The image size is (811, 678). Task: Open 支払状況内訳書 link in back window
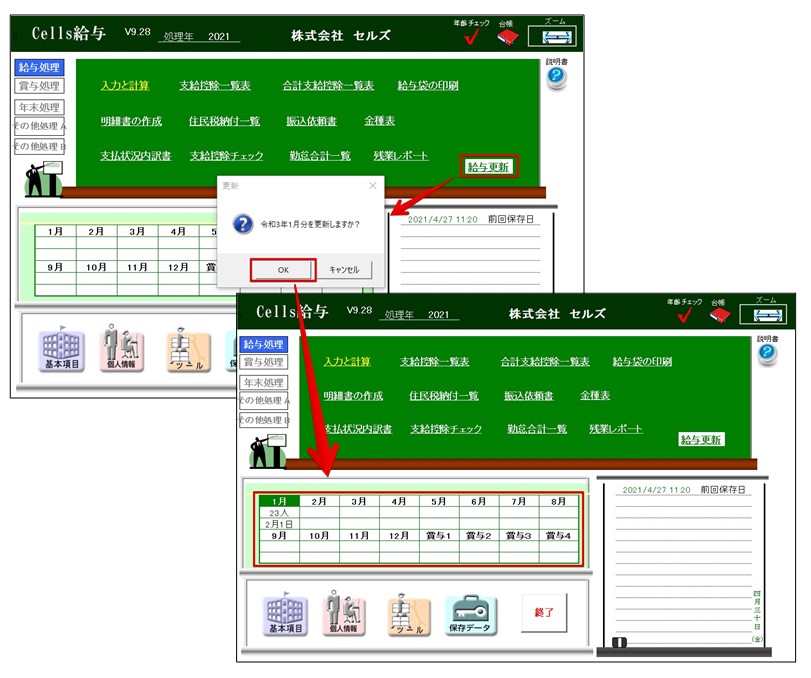[136, 156]
